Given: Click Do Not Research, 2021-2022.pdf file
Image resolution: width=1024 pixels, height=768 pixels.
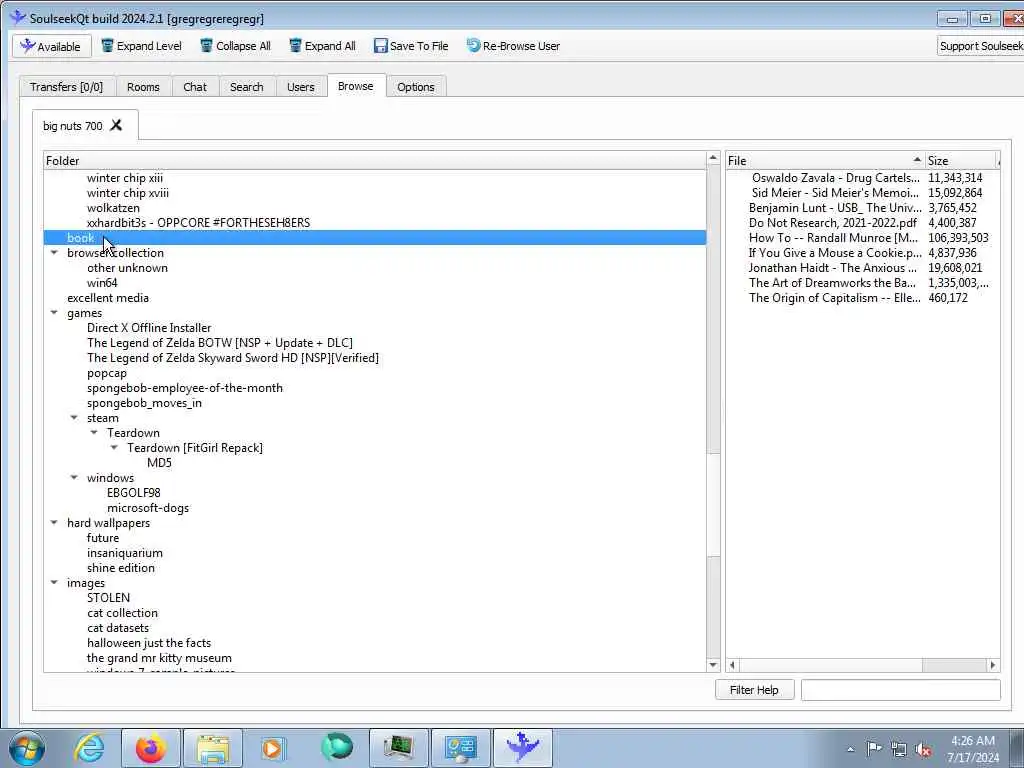Looking at the screenshot, I should pos(833,223).
